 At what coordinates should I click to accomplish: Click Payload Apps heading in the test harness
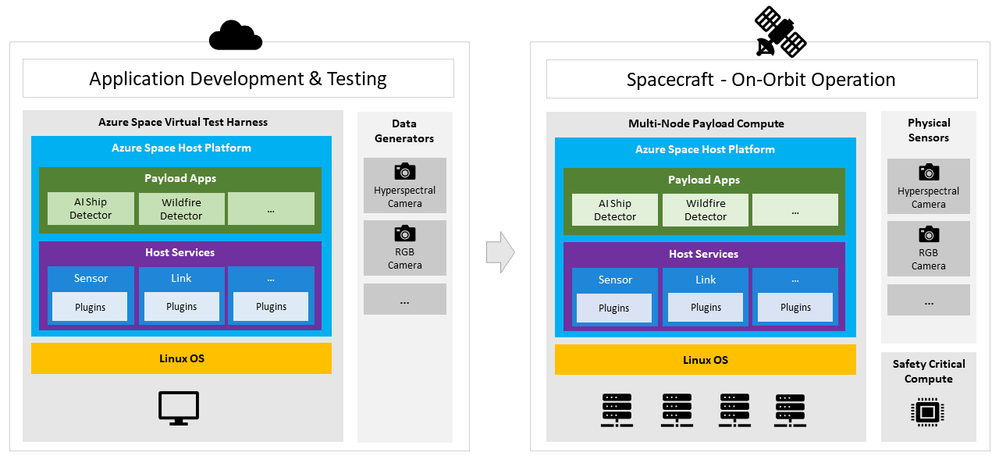(180, 178)
